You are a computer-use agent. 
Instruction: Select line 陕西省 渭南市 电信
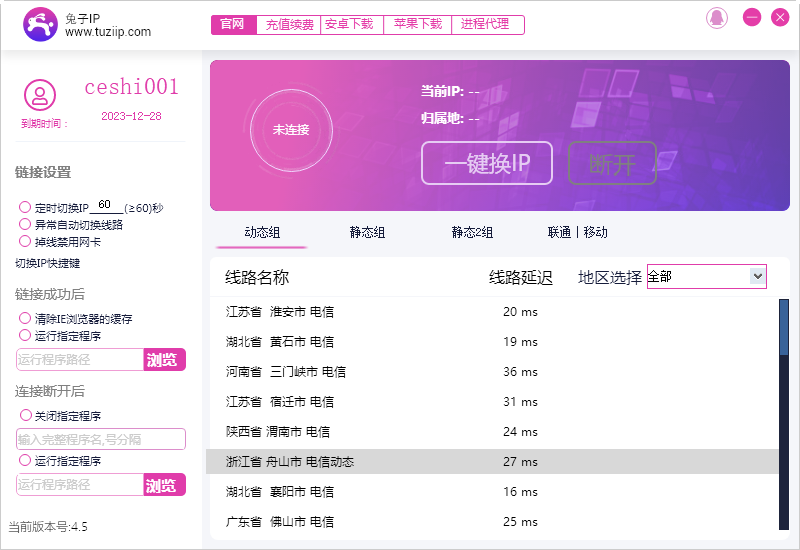click(x=492, y=432)
